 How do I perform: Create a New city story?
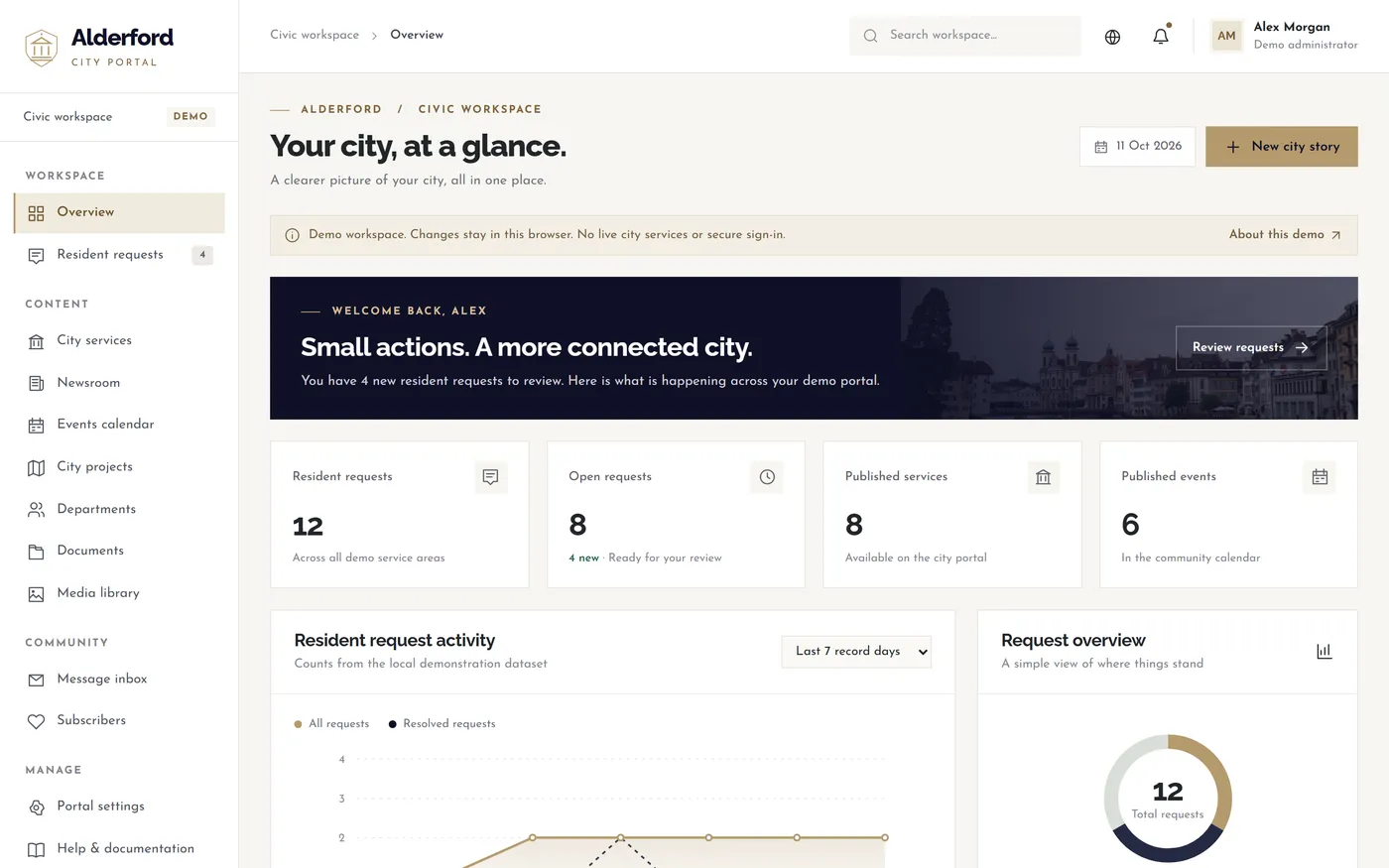[x=1282, y=147]
